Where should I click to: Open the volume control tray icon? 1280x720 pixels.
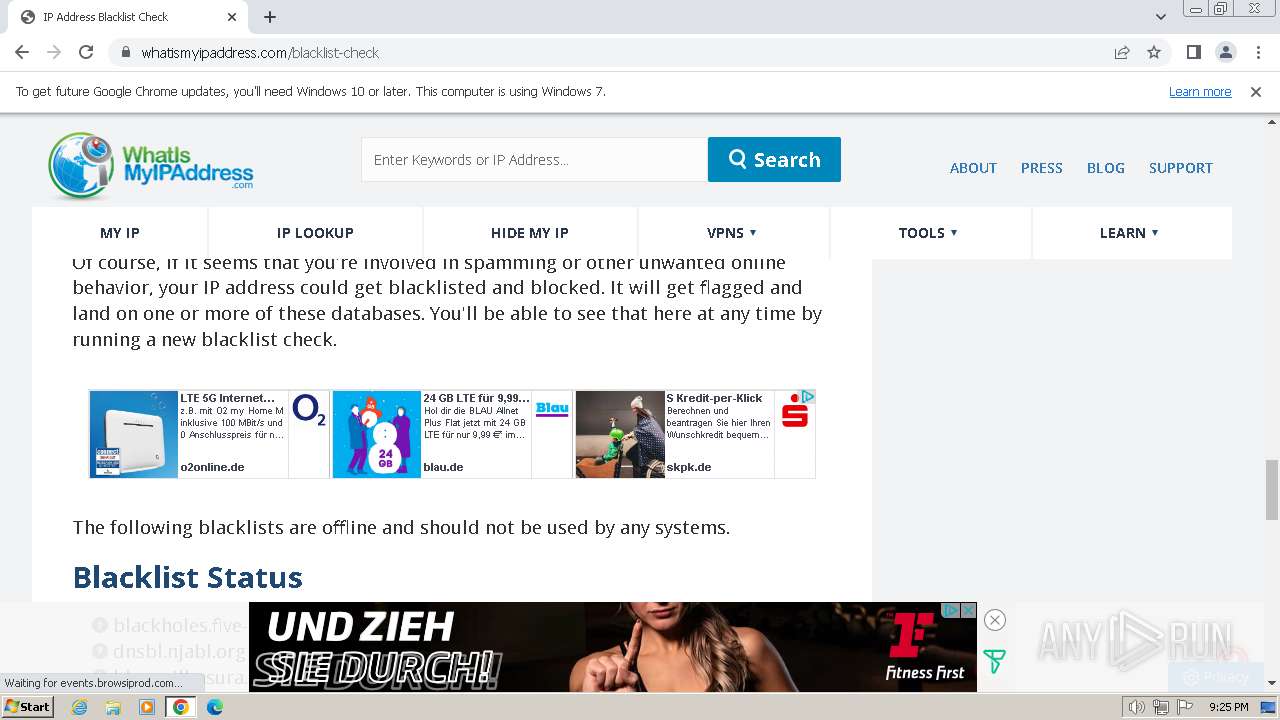pyautogui.click(x=1137, y=707)
